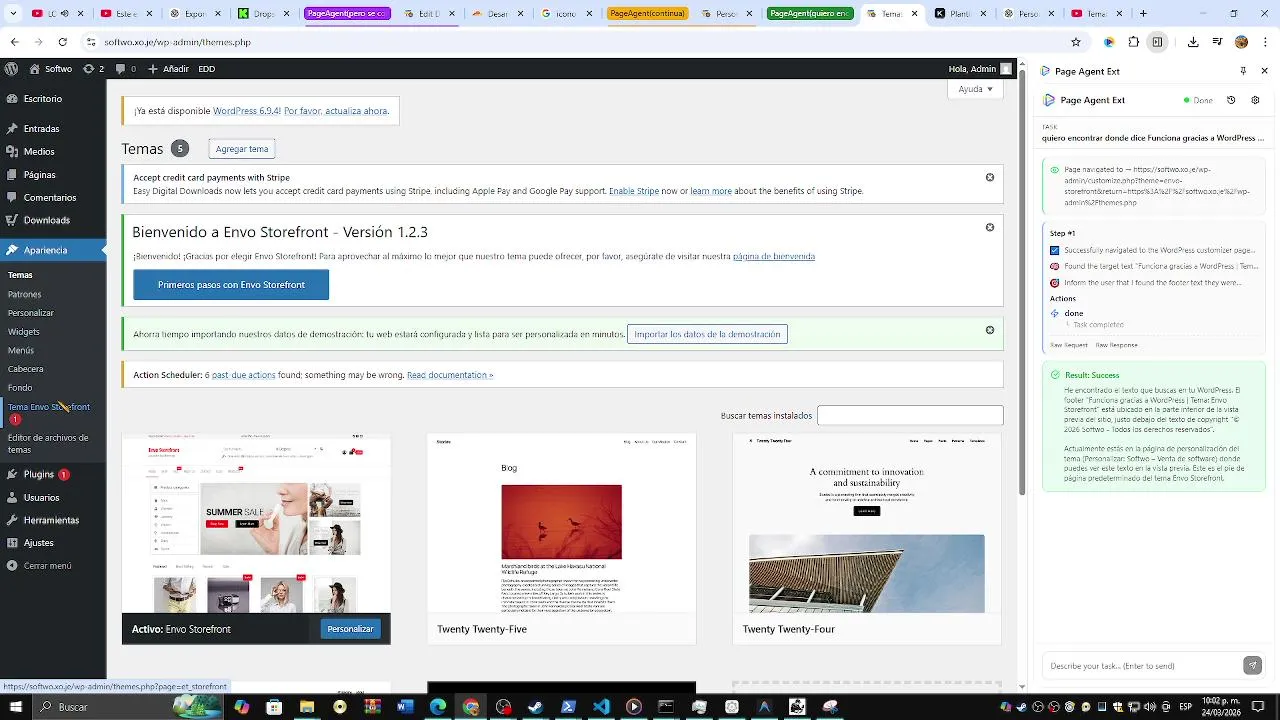Collapse sidebar with Cerrar menú
The width and height of the screenshot is (1280, 720).
[x=46, y=566]
